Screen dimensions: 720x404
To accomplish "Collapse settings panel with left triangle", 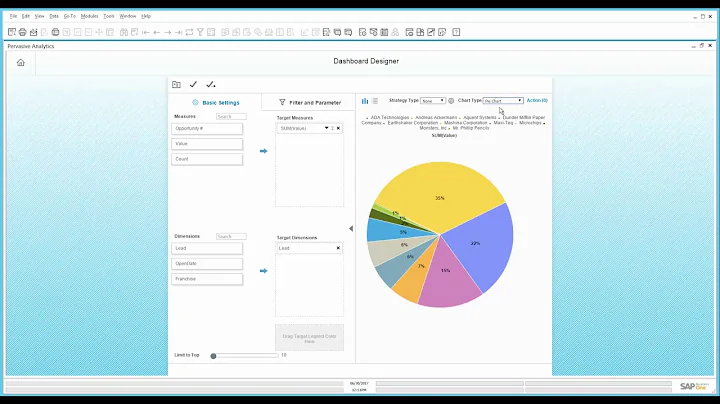I will point(351,229).
